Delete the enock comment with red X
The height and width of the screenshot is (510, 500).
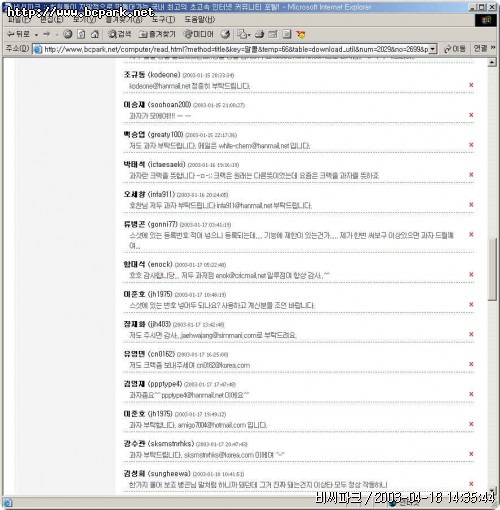(471, 274)
